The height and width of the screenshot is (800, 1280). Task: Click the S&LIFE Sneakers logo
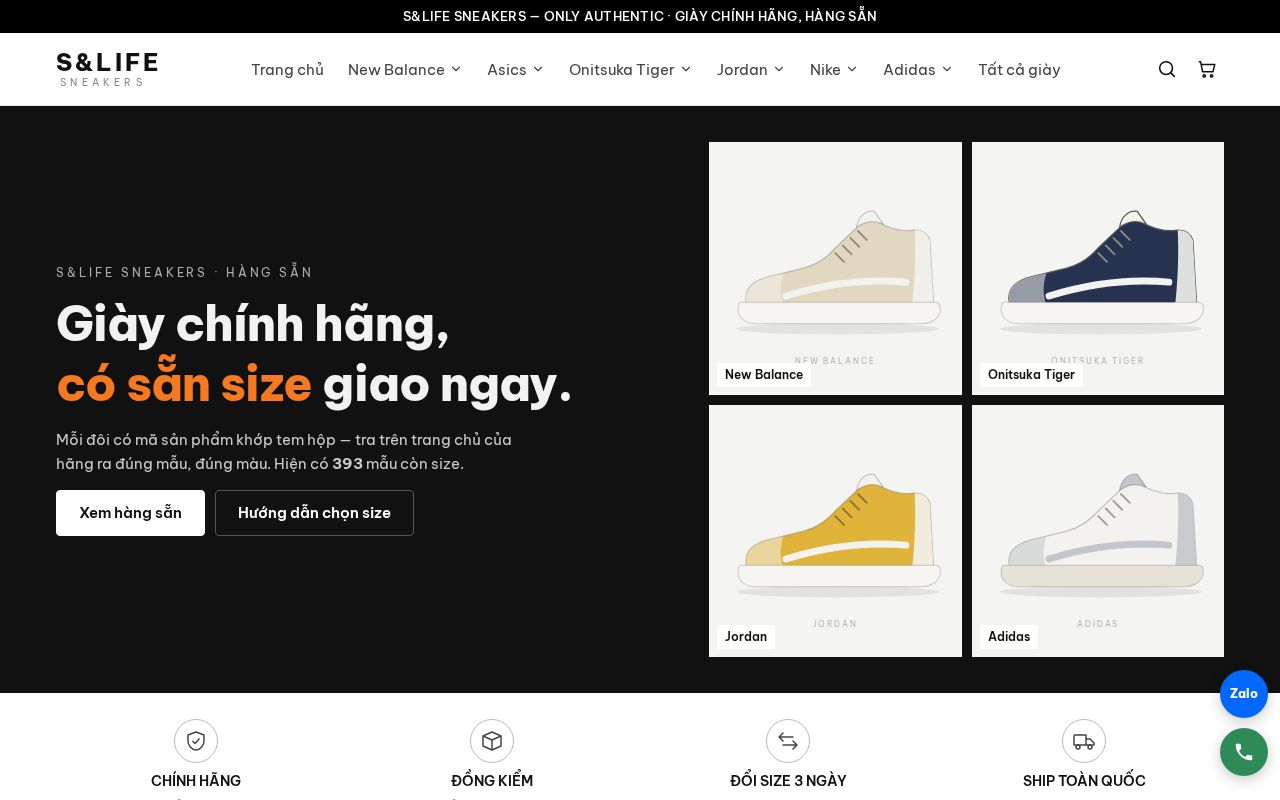[x=107, y=69]
